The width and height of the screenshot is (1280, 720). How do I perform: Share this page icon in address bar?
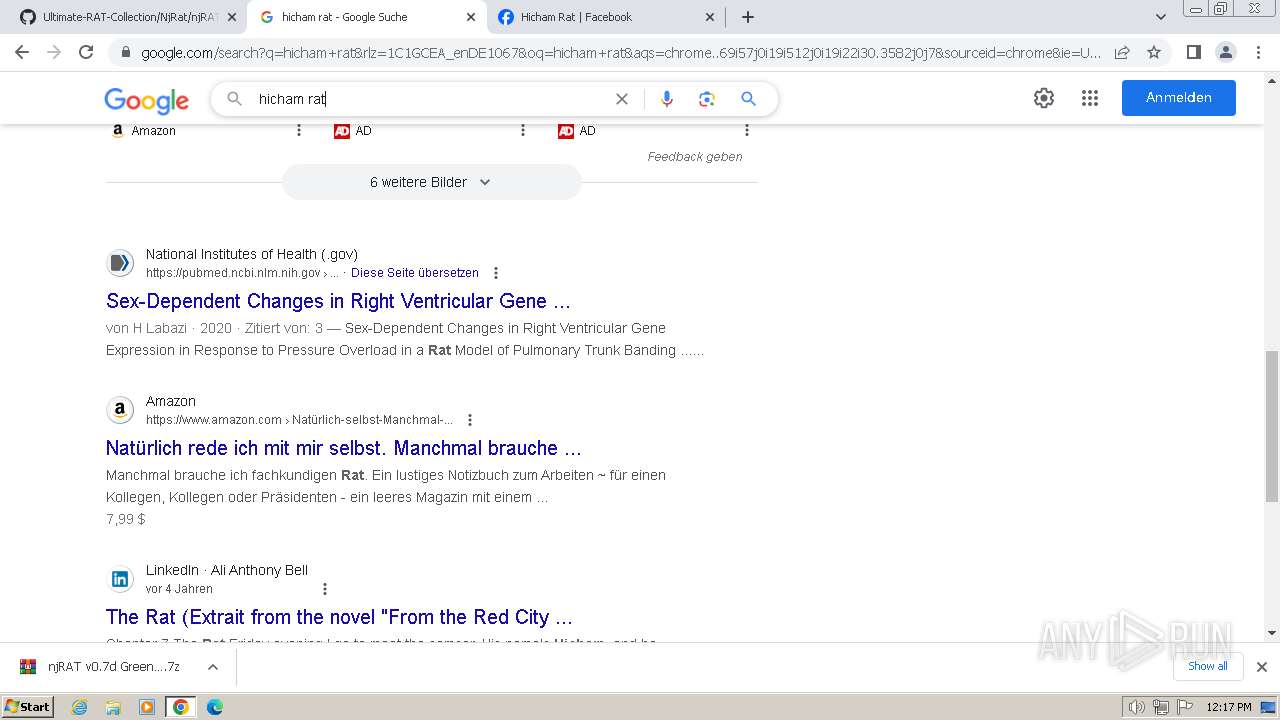[x=1122, y=53]
